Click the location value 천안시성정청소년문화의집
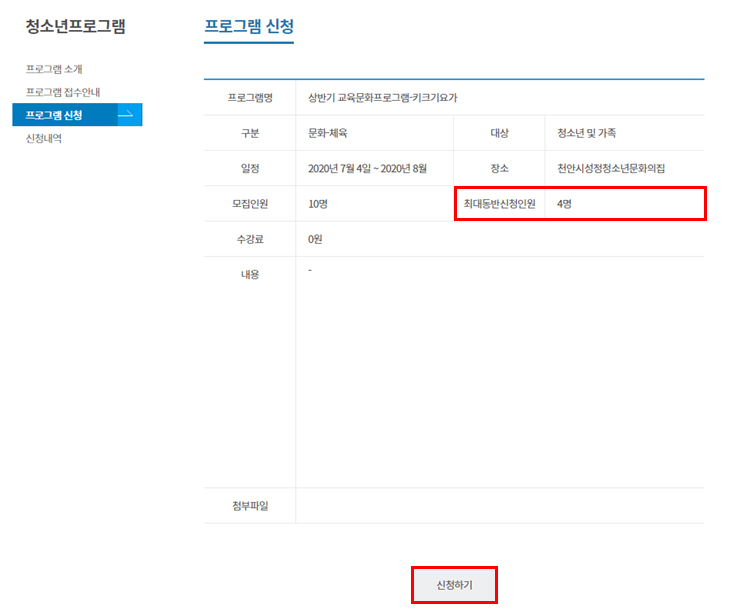This screenshot has width=730, height=610. [x=611, y=169]
